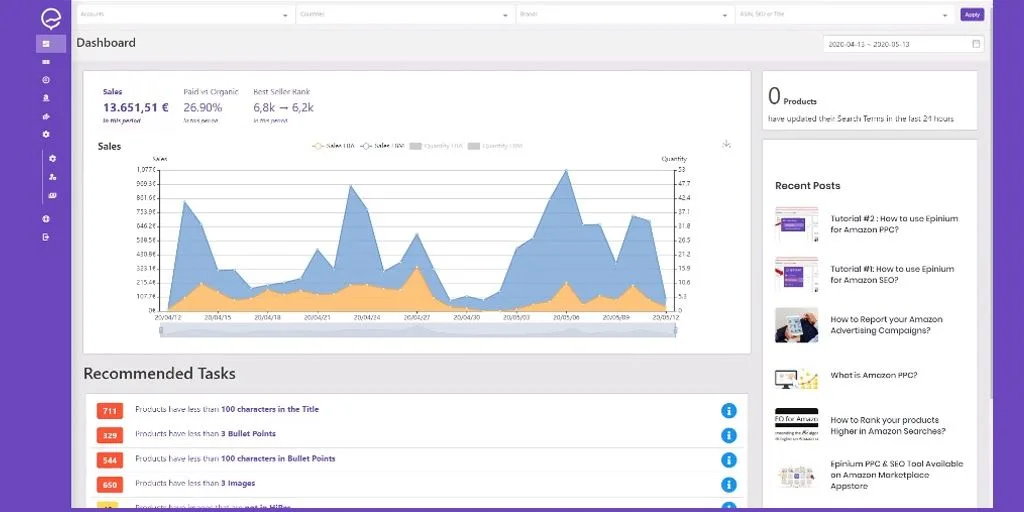Open the Brand filter dropdown
Image resolution: width=1024 pixels, height=512 pixels.
(x=624, y=14)
